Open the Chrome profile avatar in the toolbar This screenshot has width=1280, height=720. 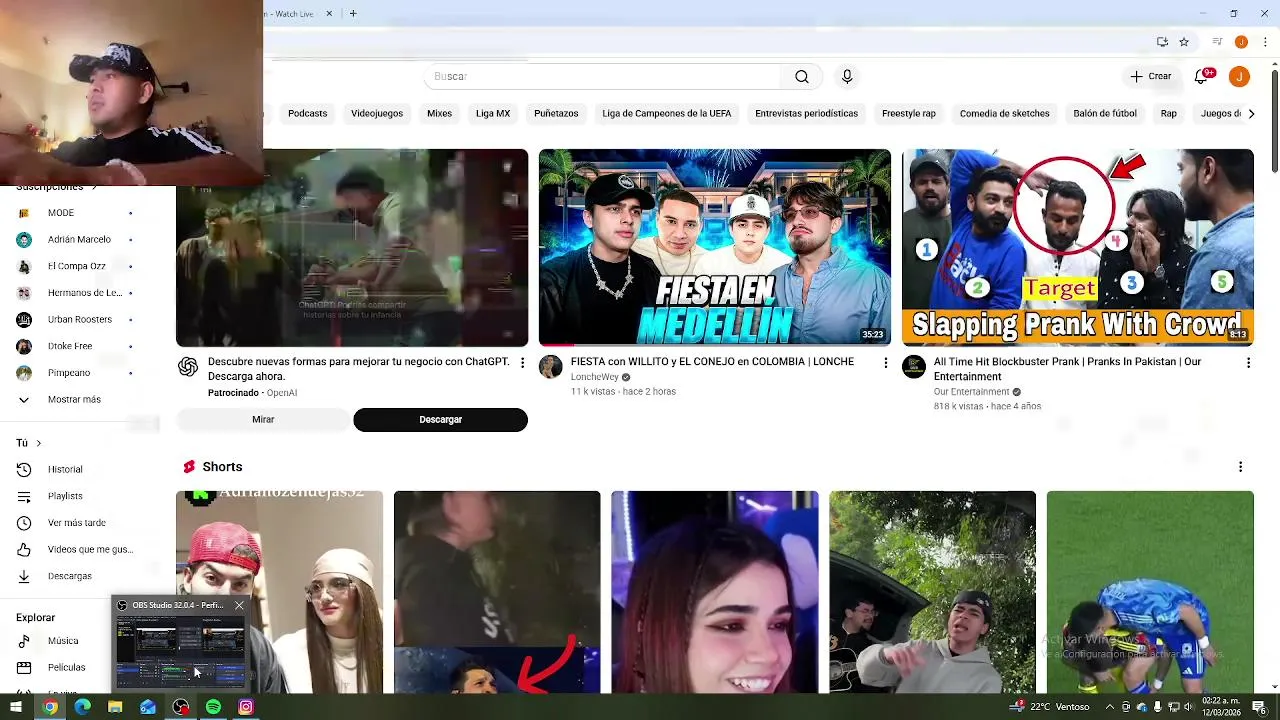[x=1241, y=42]
